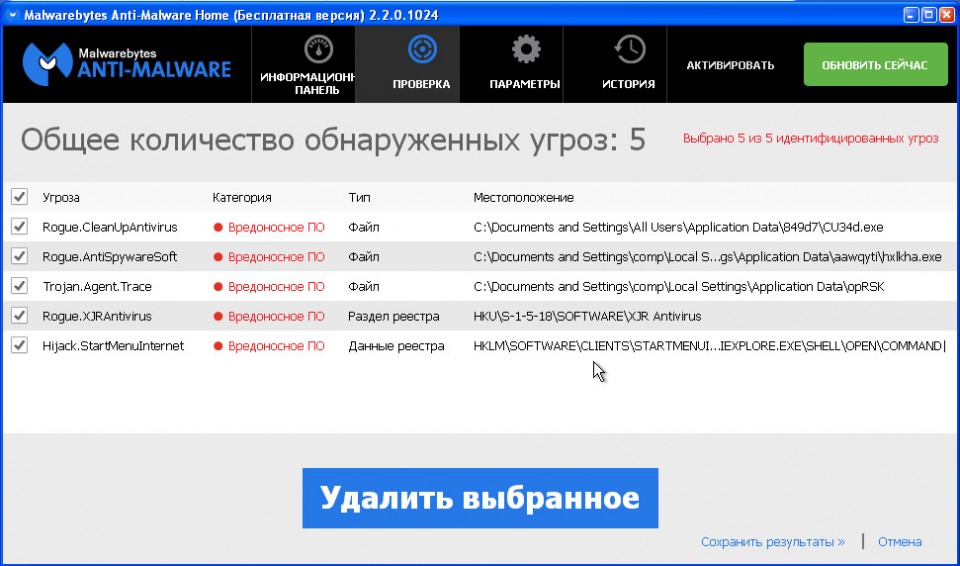Switch to ИНФОРМАЦИОННАЯ ПАНЕЛЬ tab
960x566 pixels.
(304, 64)
